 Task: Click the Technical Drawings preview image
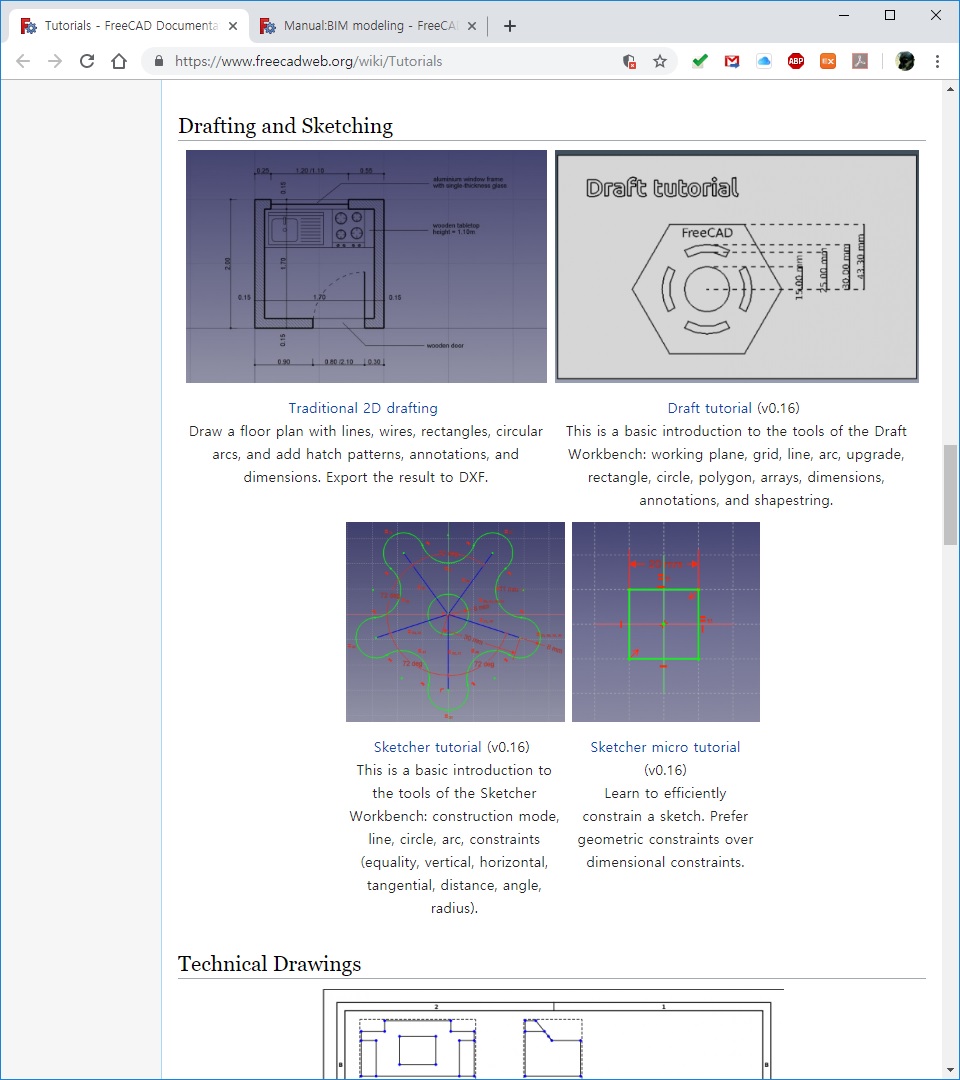pyautogui.click(x=553, y=1034)
